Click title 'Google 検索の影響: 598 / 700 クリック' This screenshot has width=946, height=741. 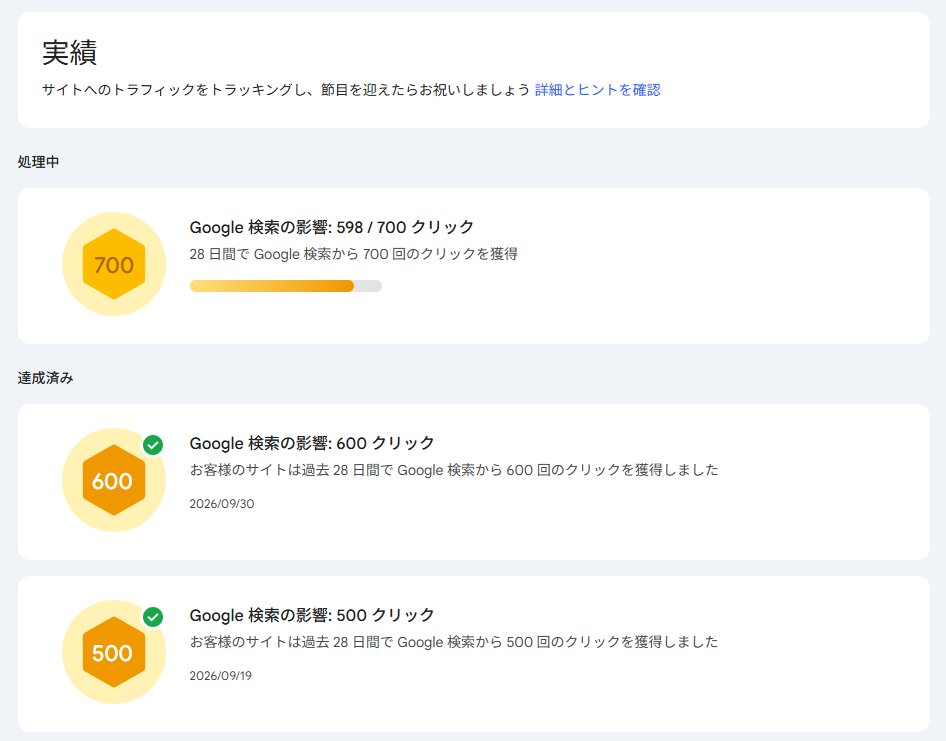click(x=332, y=227)
